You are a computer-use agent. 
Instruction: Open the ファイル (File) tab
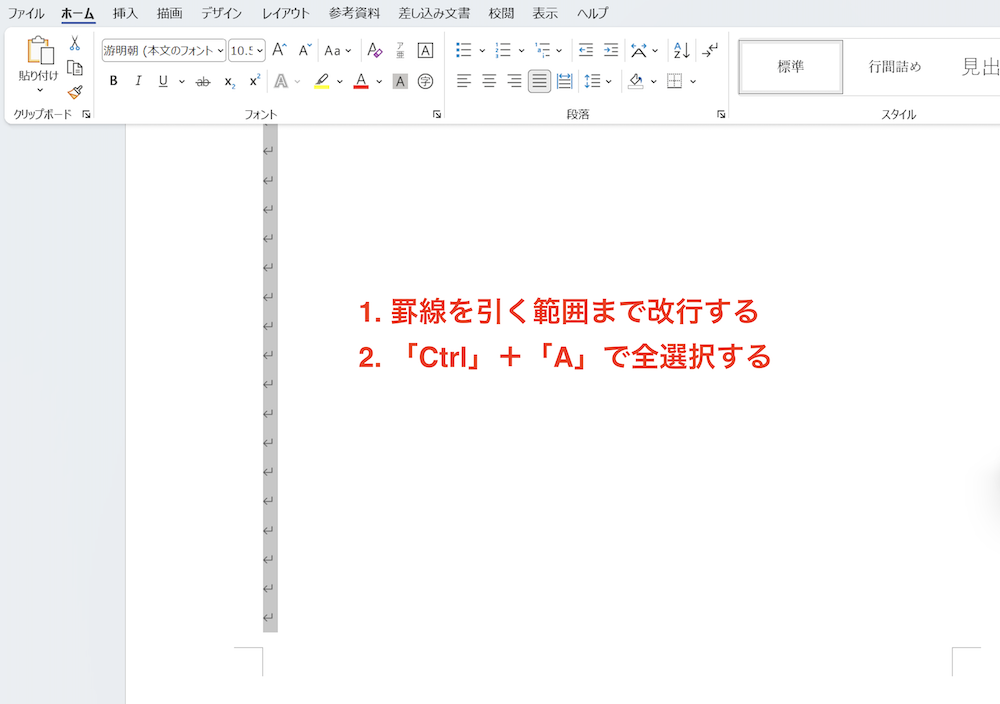point(26,13)
